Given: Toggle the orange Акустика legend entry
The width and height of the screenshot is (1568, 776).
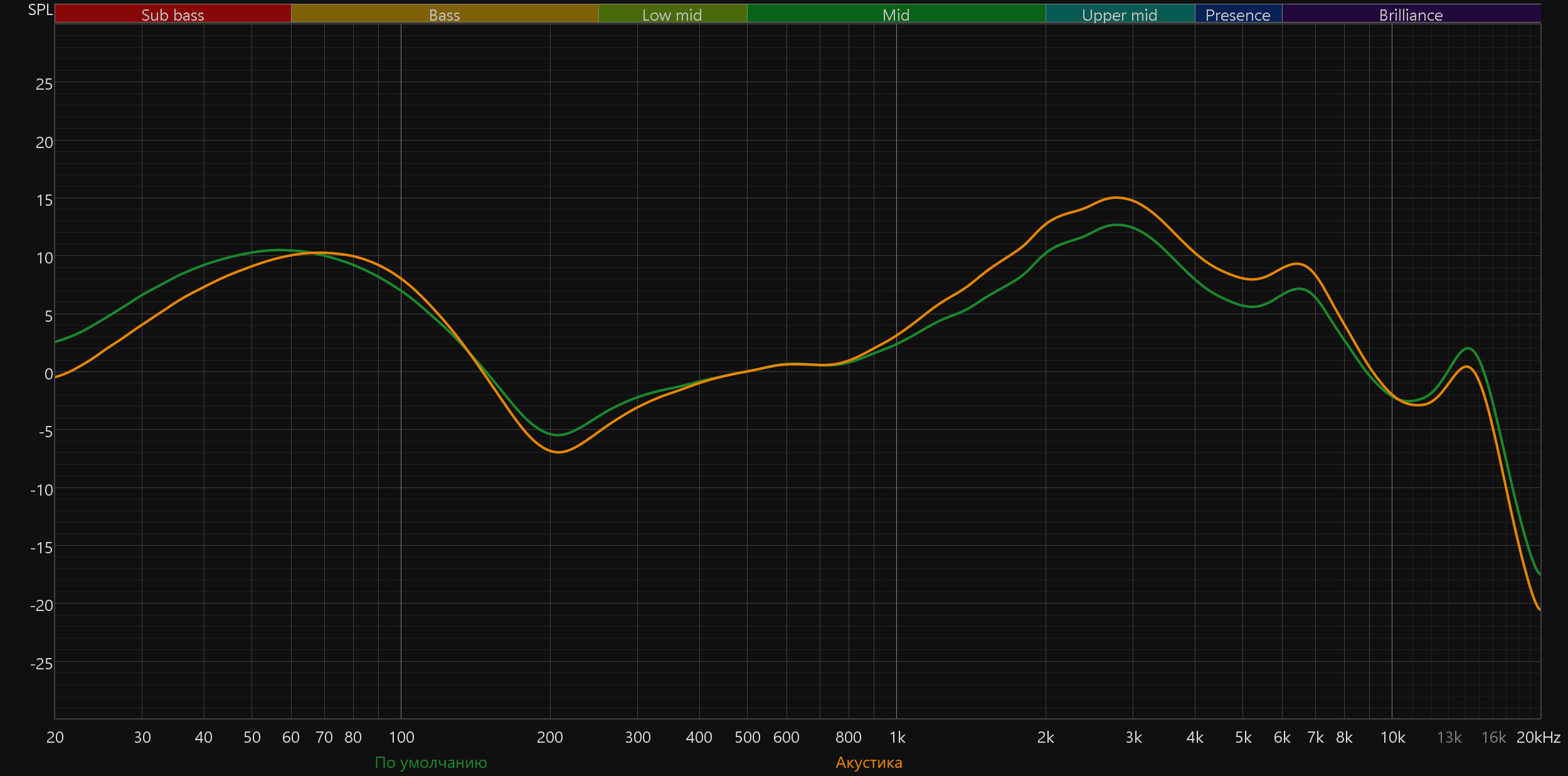Looking at the screenshot, I should coord(869,762).
